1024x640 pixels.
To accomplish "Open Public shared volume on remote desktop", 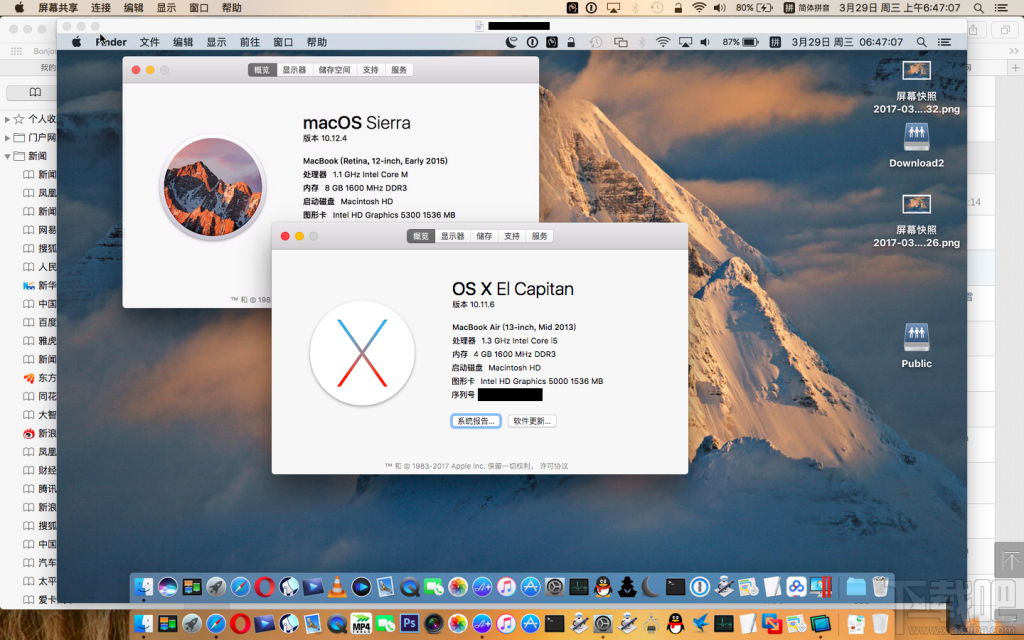I will click(x=916, y=345).
